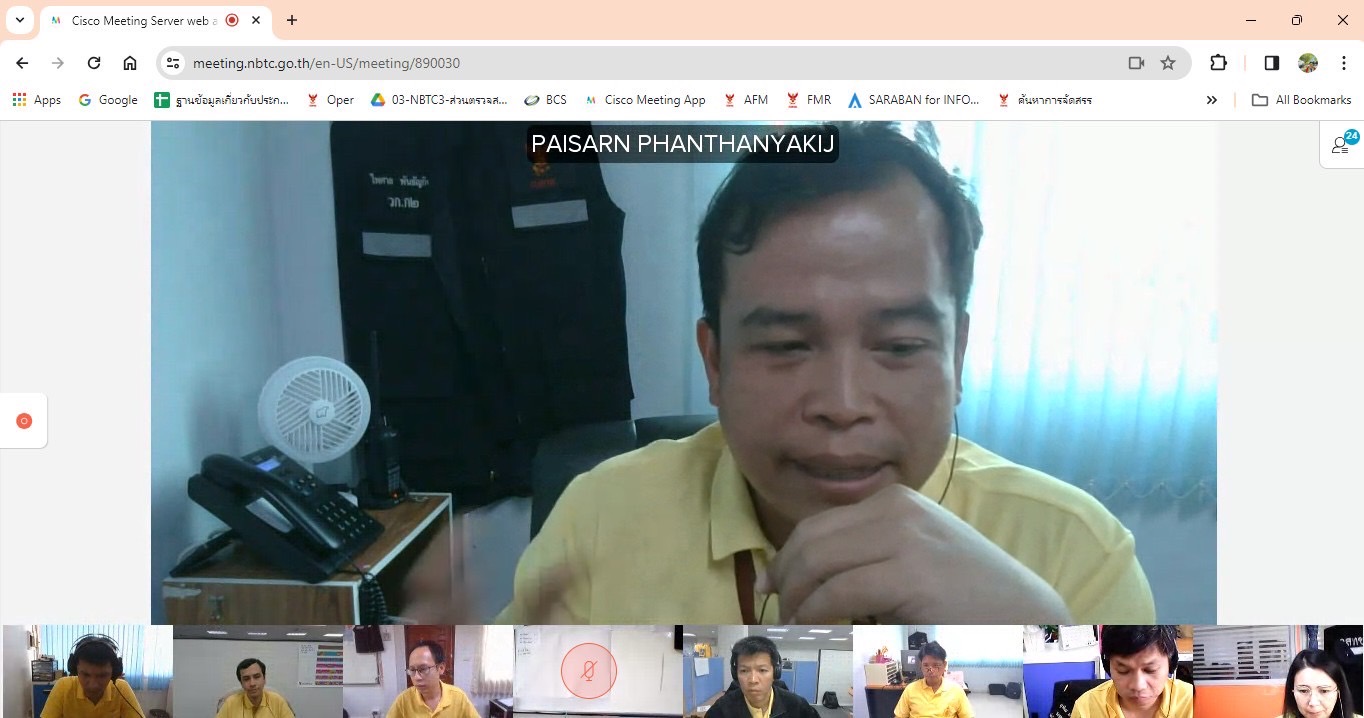Open the FMR bookmark
This screenshot has height=718, width=1364.
[x=808, y=100]
